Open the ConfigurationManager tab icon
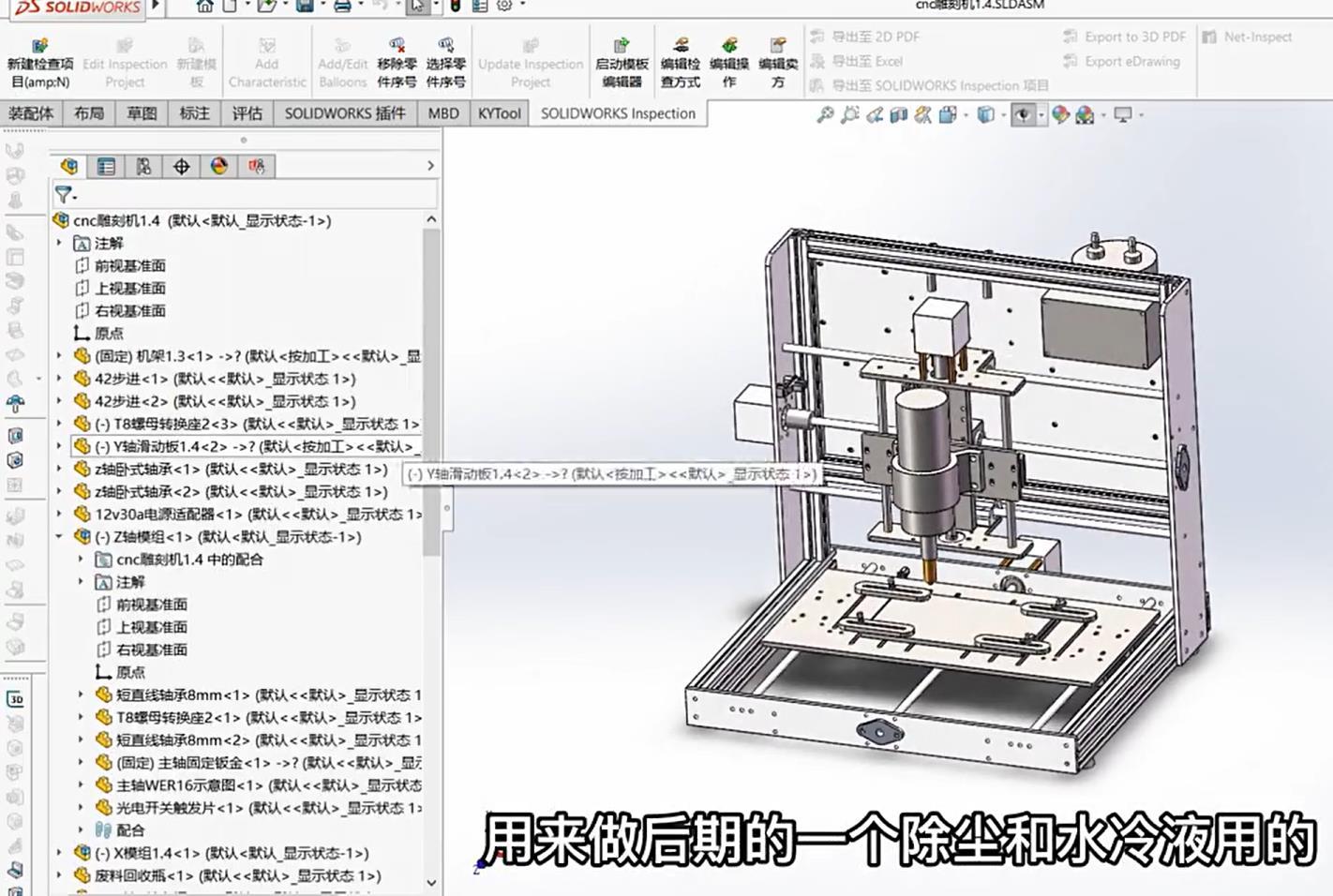The height and width of the screenshot is (896, 1333). coord(143,166)
